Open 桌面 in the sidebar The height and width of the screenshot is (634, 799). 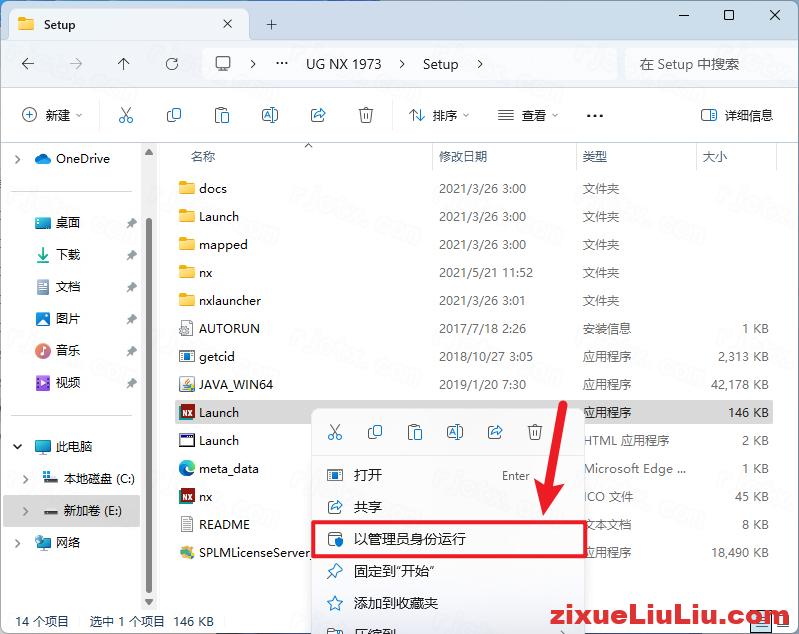[68, 223]
